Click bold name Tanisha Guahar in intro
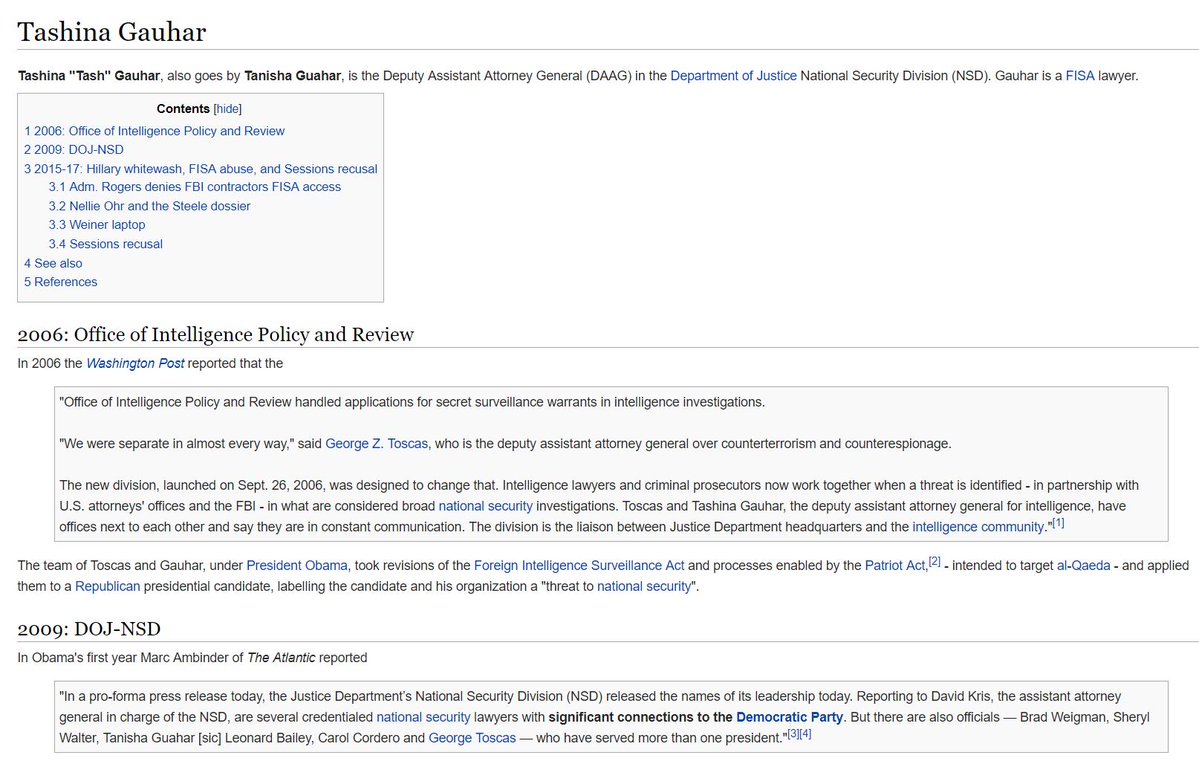Viewport: 1199px width, 761px height. [293, 76]
